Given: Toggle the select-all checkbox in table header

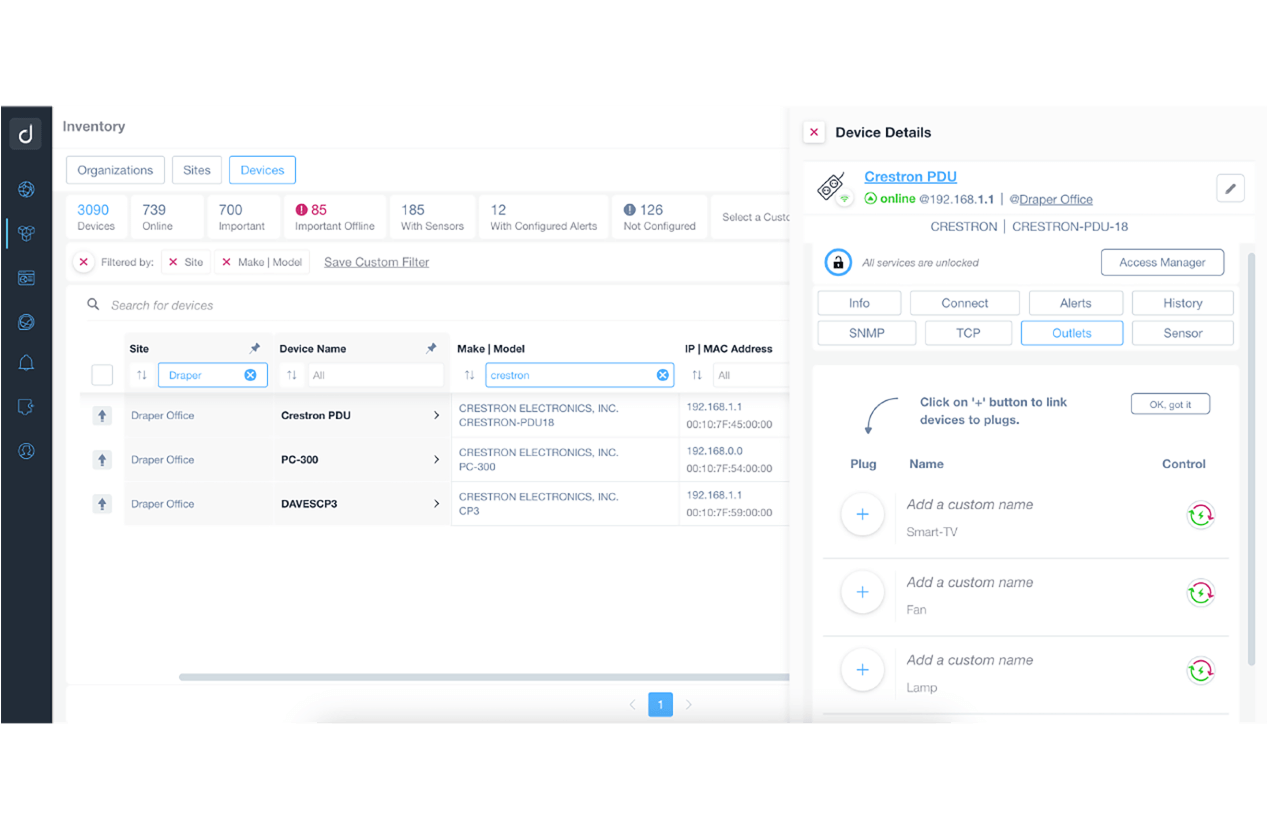Looking at the screenshot, I should 102,375.
